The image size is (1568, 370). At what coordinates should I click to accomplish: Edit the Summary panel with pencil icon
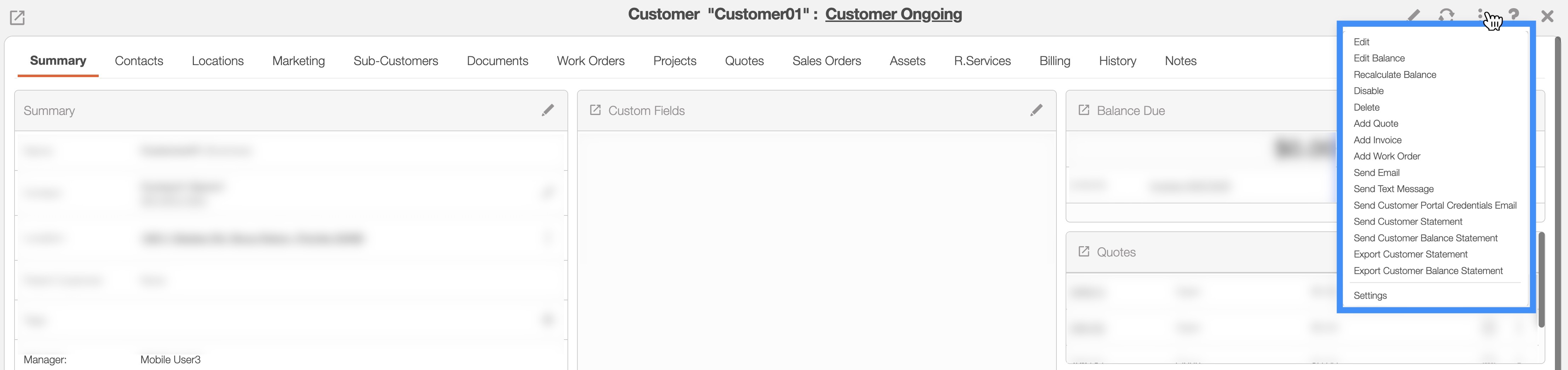tap(548, 110)
